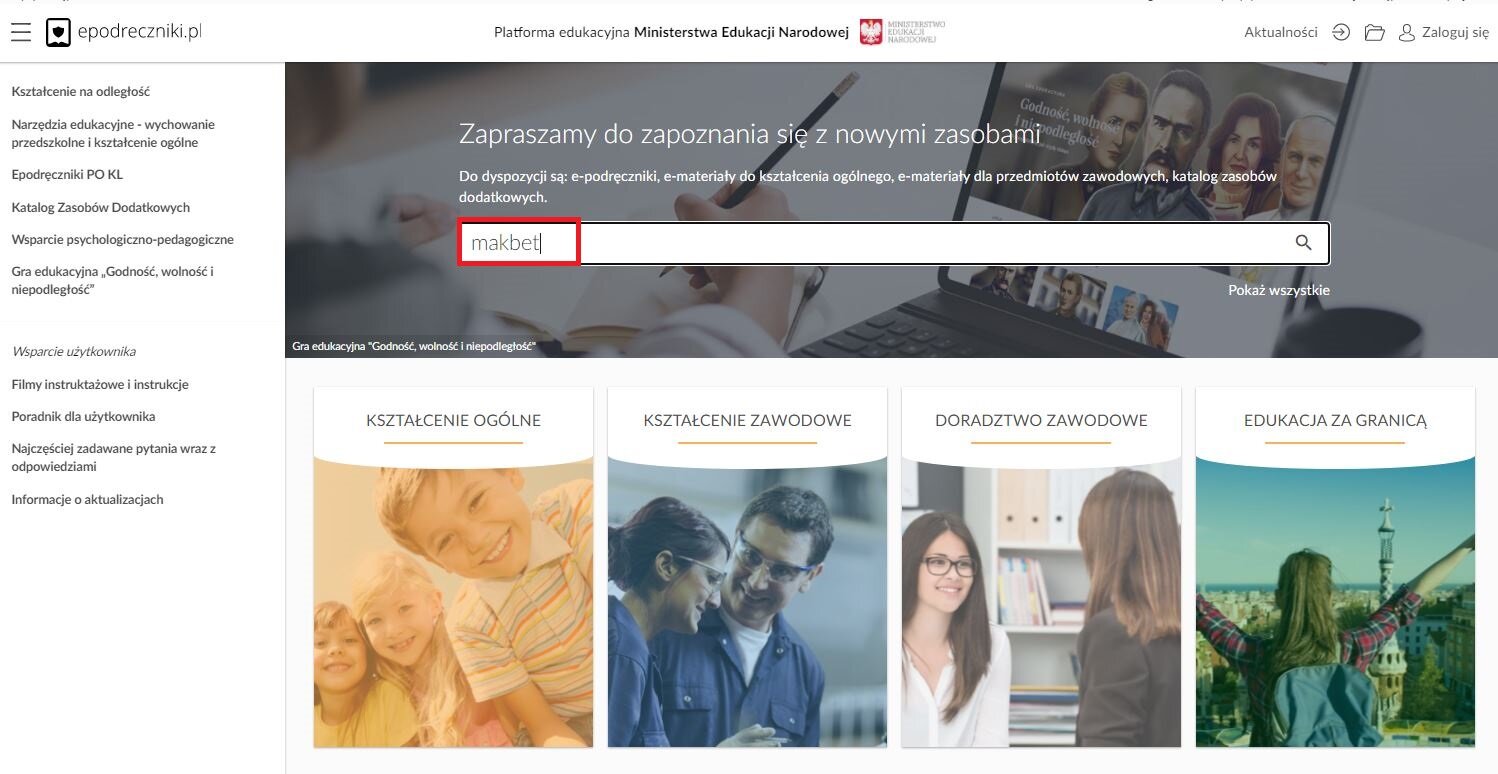Open Katalog Zasobów Dodatkowych
This screenshot has width=1498, height=774.
101,207
